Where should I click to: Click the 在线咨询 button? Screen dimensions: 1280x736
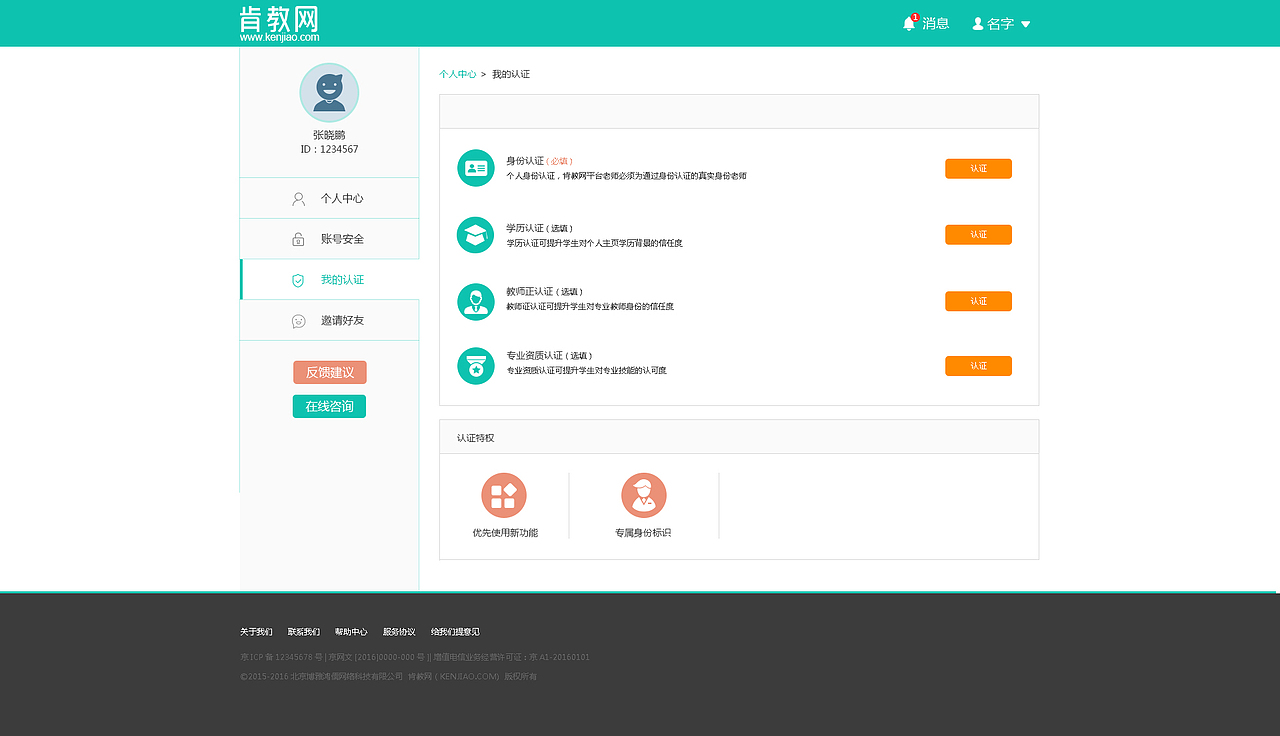329,406
